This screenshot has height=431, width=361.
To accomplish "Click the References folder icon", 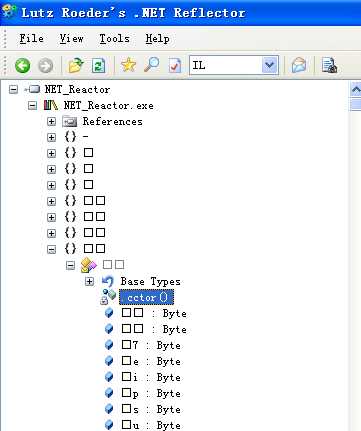I will pos(69,121).
